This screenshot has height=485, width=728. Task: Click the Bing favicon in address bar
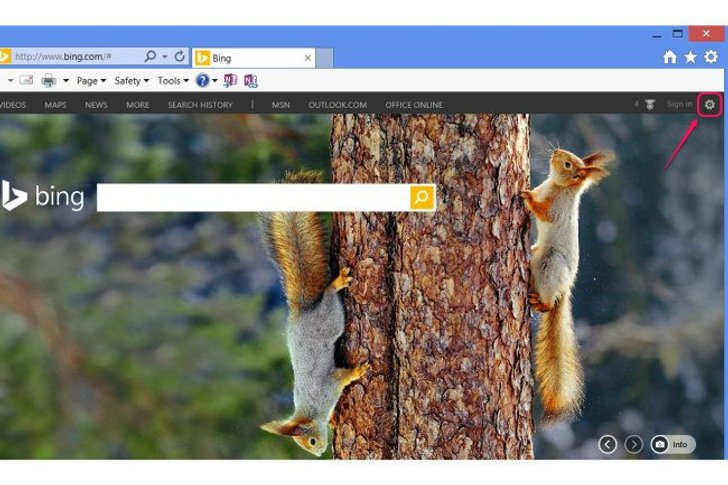(5, 56)
